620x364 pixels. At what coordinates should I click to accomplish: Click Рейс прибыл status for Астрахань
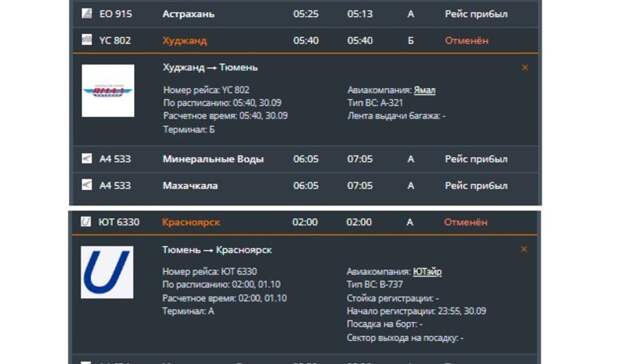(x=476, y=14)
